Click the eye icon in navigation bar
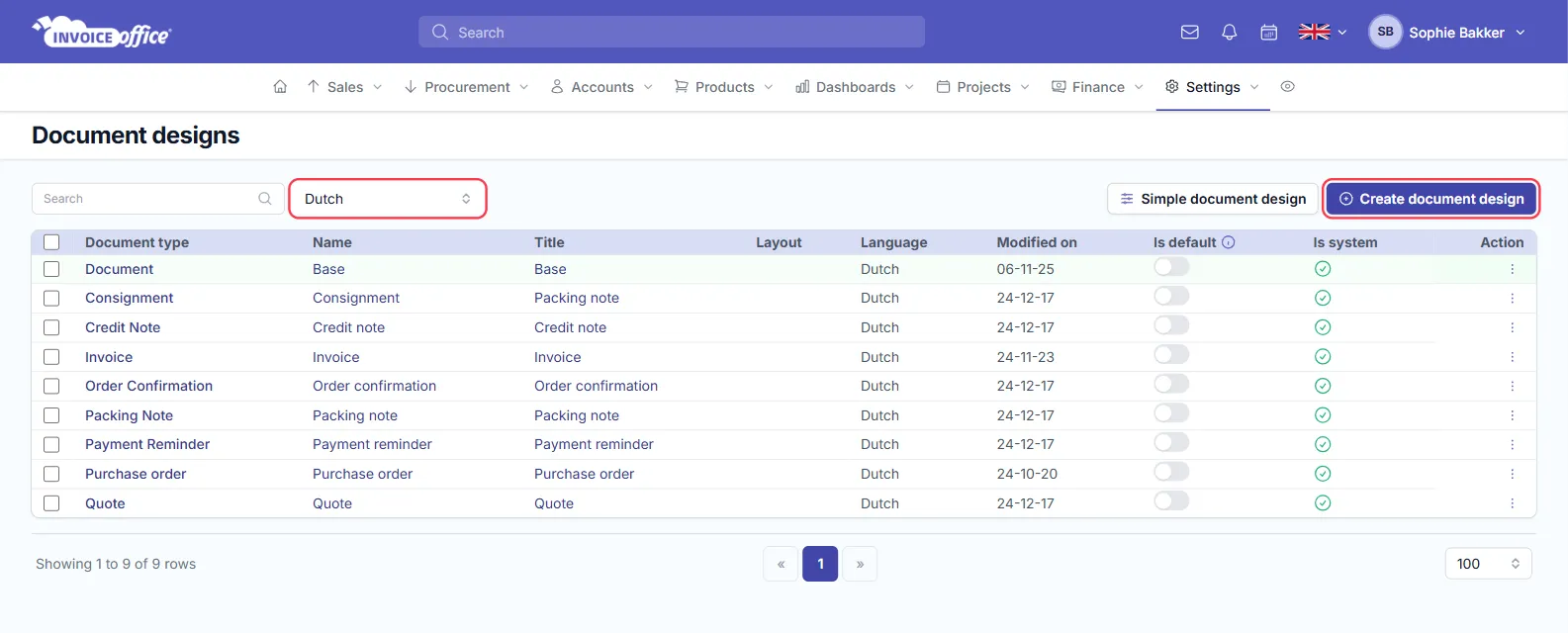The height and width of the screenshot is (633, 1568). [x=1287, y=87]
